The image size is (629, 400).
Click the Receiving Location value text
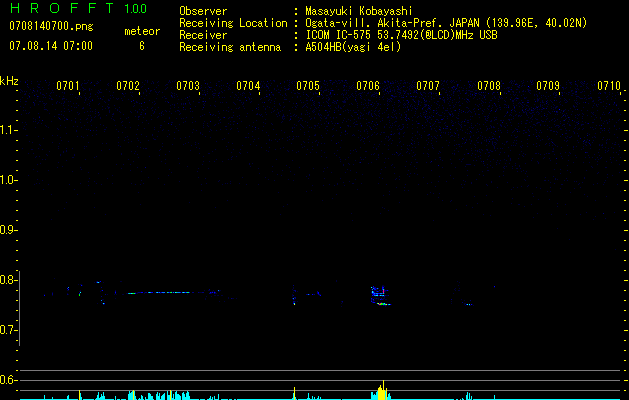coord(446,23)
